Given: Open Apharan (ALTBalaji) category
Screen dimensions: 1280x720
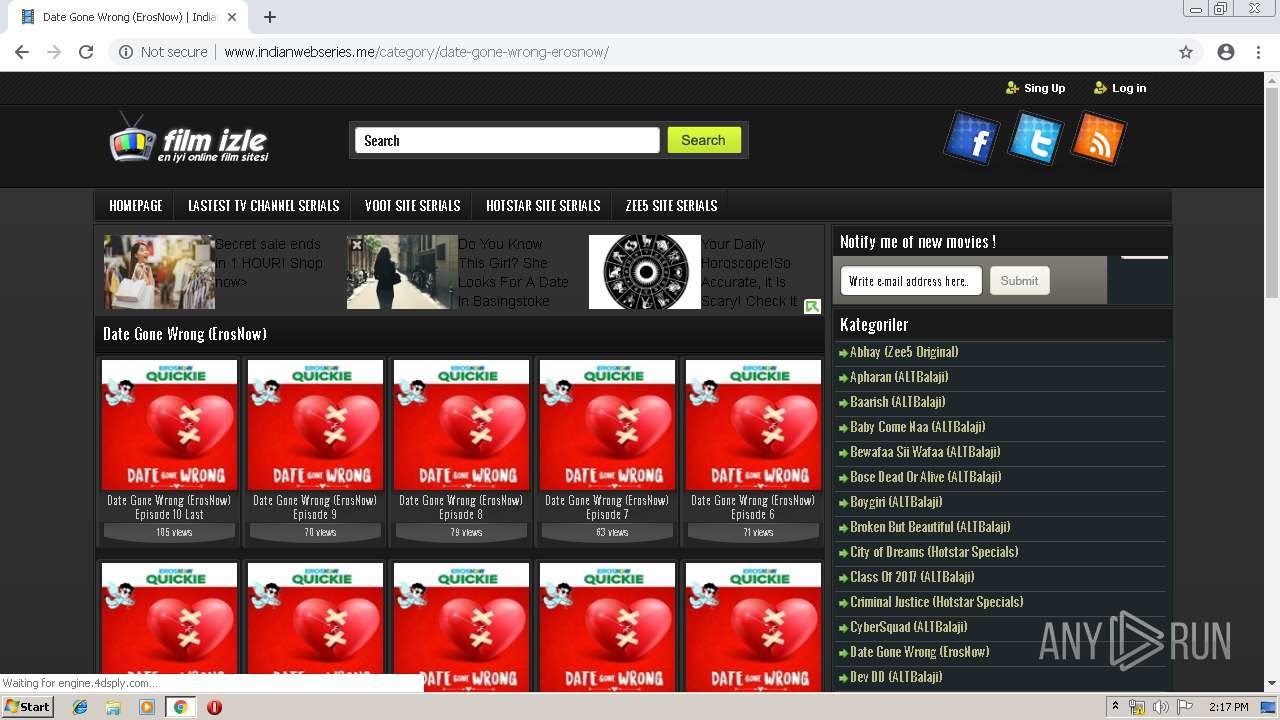Looking at the screenshot, I should tap(899, 377).
